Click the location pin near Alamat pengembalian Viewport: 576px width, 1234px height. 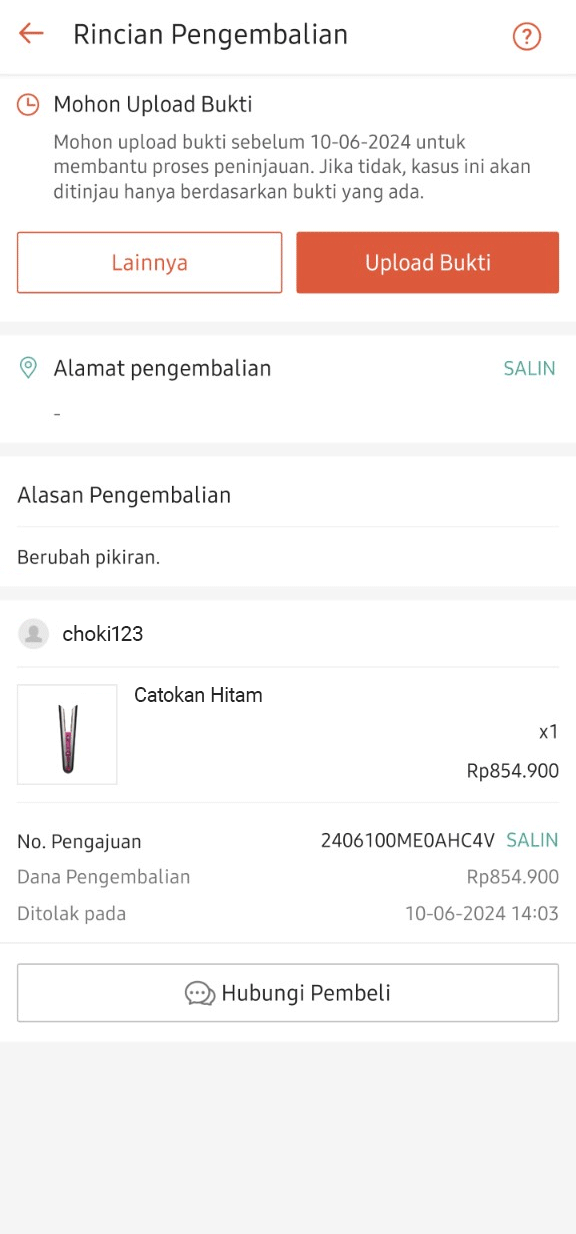(29, 367)
